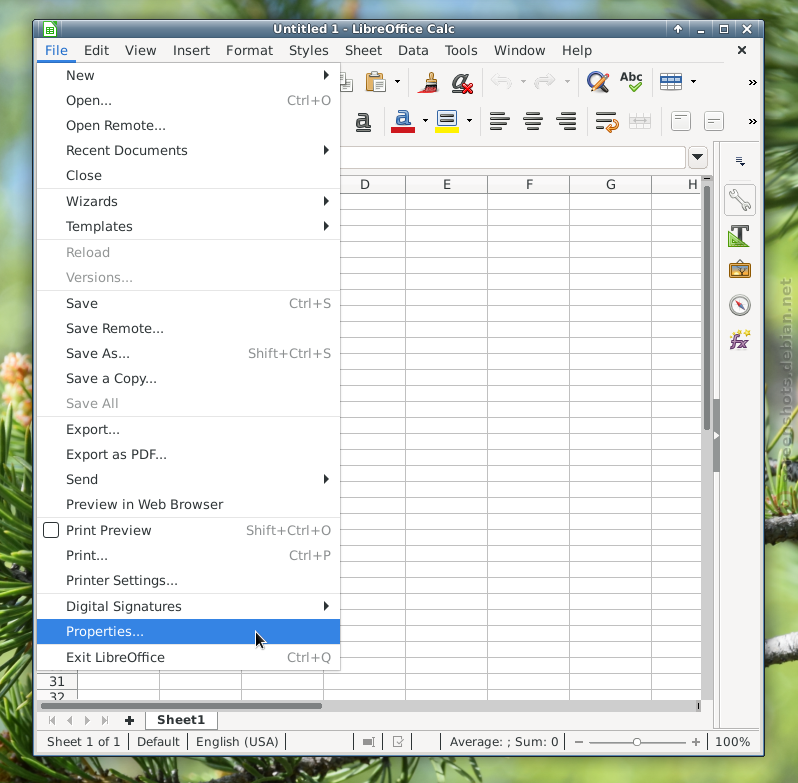Viewport: 798px width, 783px height.
Task: Open sidebar Properties wrench icon
Action: (739, 200)
